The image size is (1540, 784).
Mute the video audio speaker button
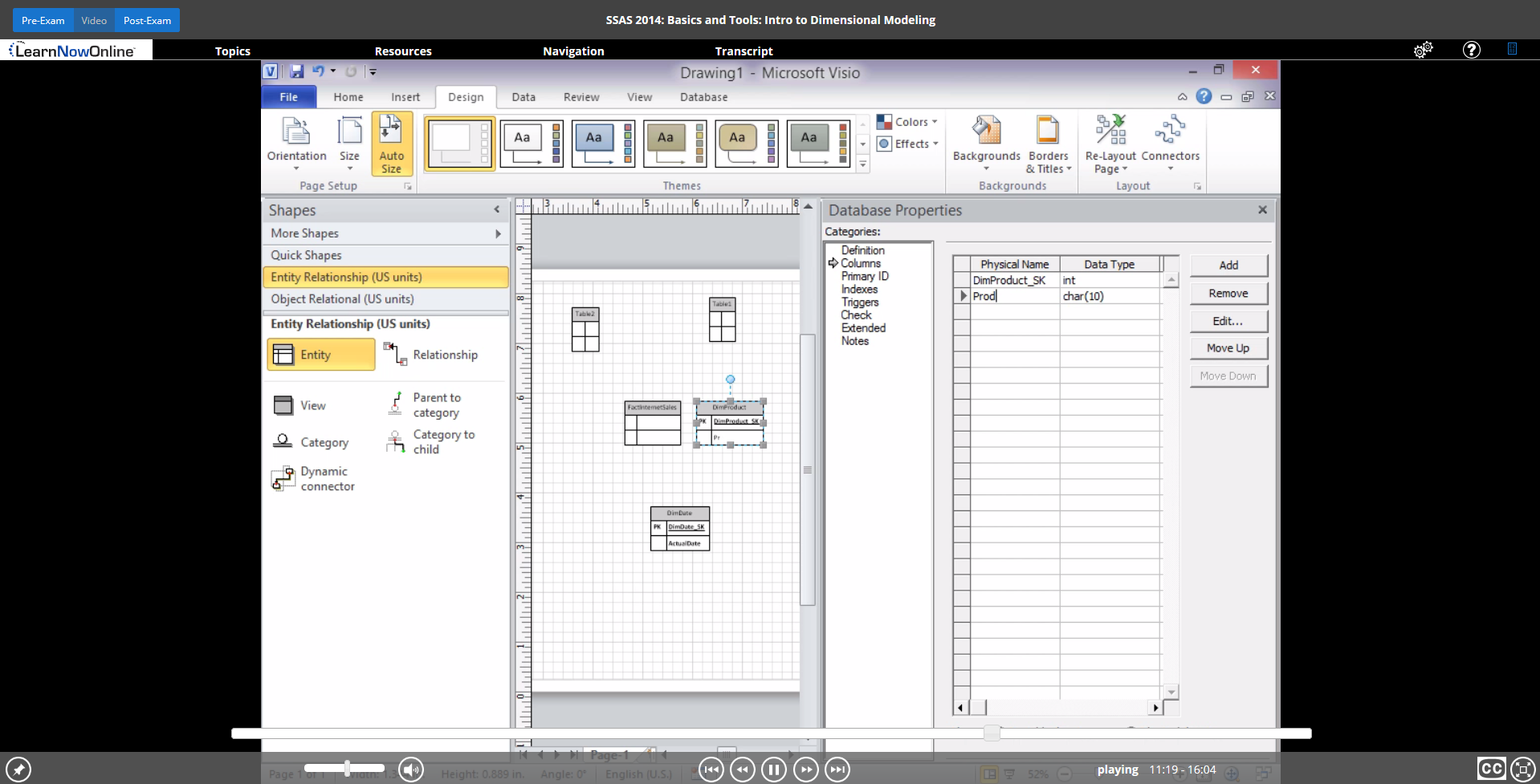coord(411,770)
